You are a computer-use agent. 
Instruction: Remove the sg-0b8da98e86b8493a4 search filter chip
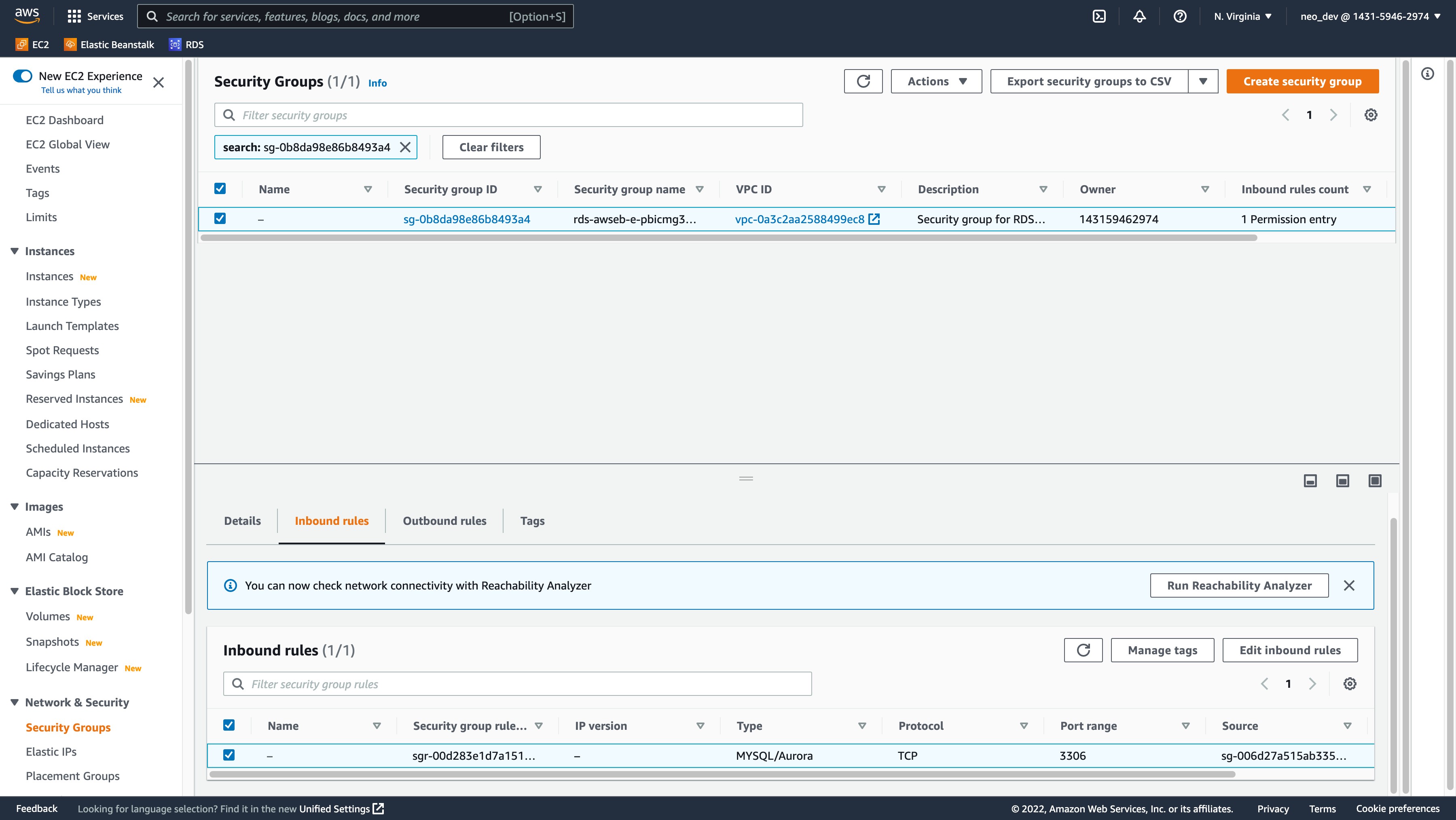405,147
